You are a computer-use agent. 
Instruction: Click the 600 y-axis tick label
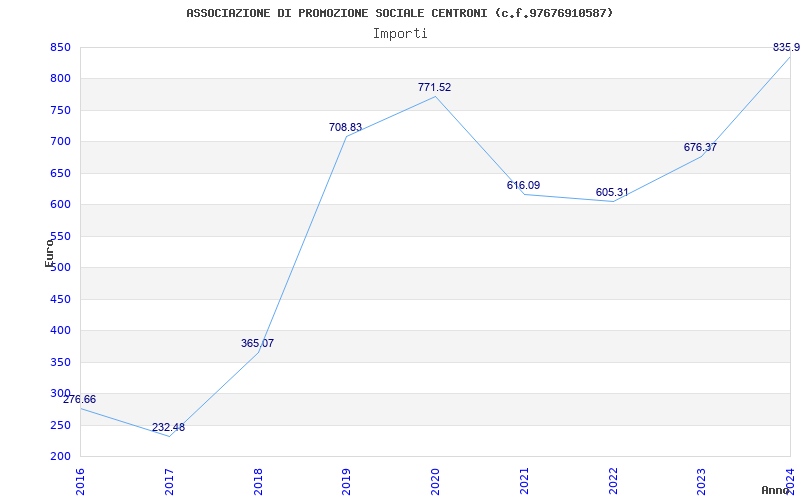pos(60,205)
